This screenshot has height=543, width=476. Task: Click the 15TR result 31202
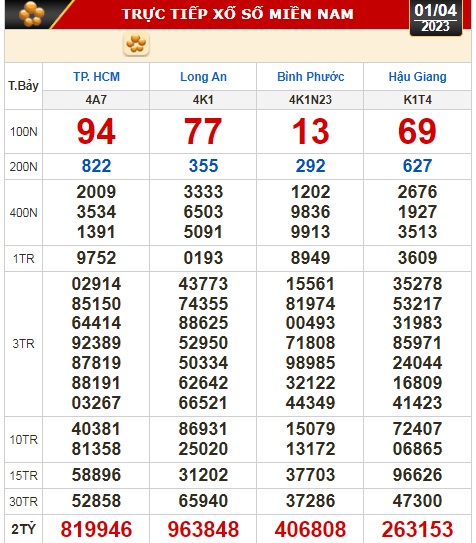[x=203, y=475]
